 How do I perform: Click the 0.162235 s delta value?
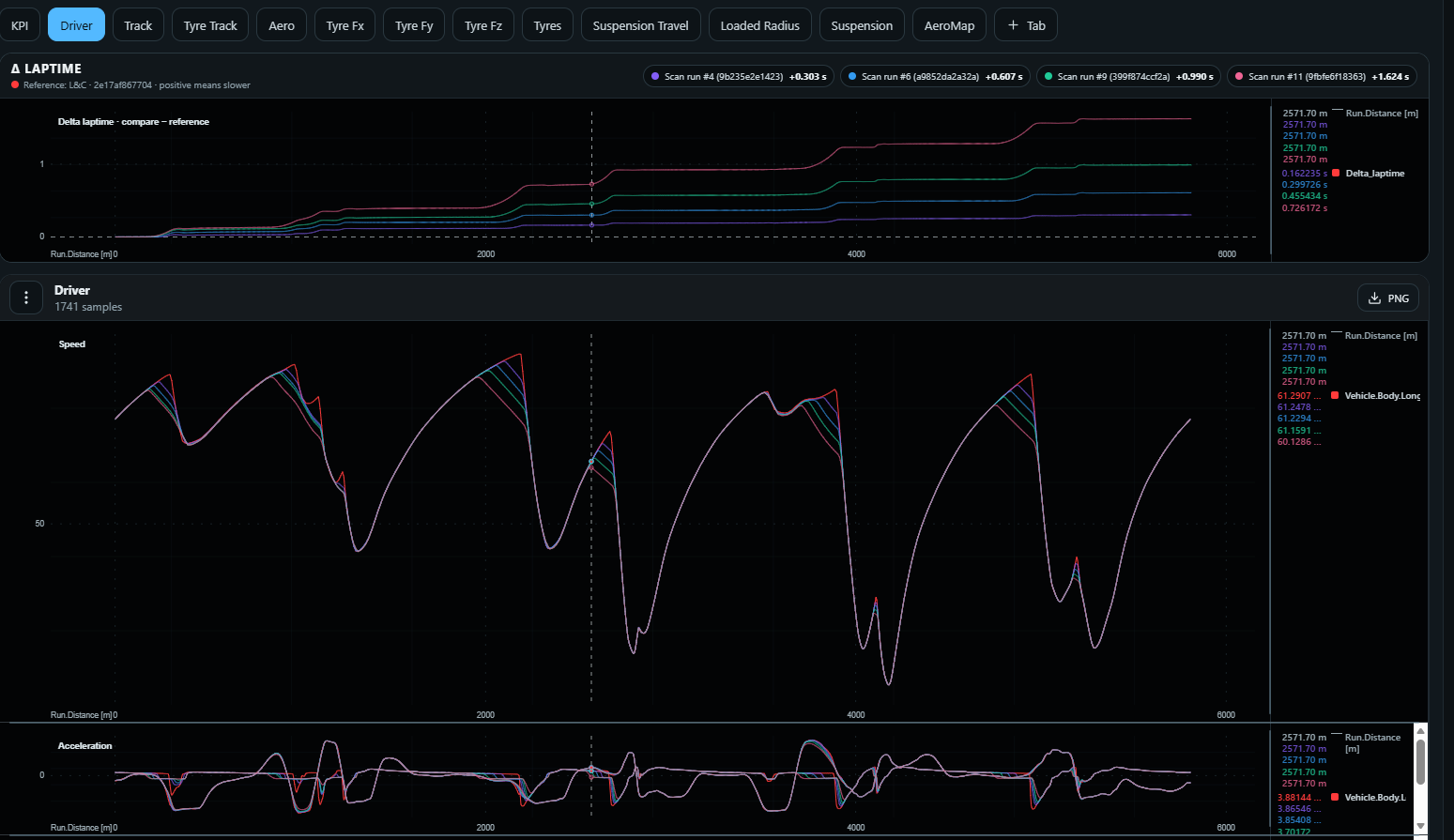point(1305,174)
